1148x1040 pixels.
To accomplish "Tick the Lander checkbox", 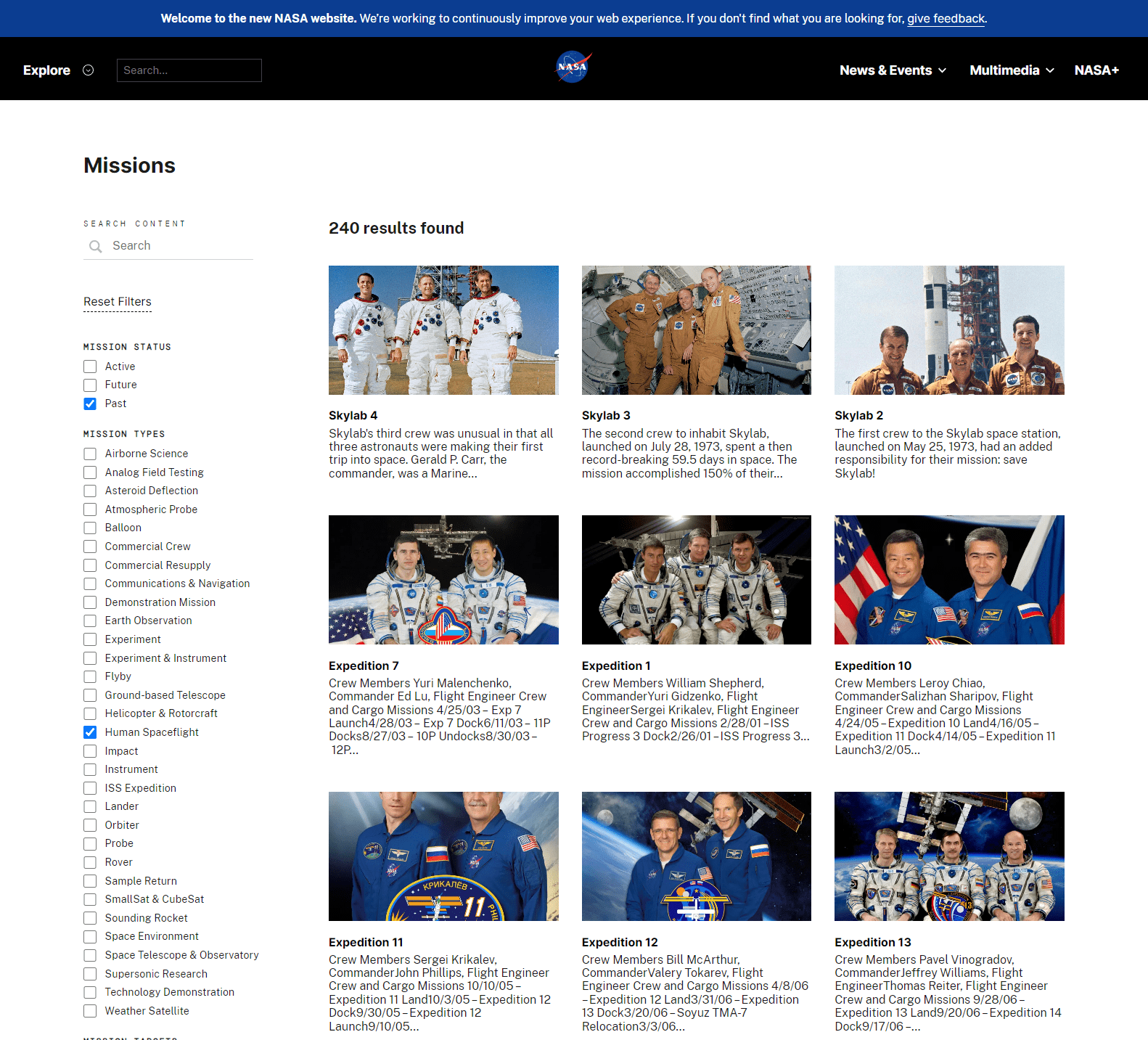I will [90, 806].
